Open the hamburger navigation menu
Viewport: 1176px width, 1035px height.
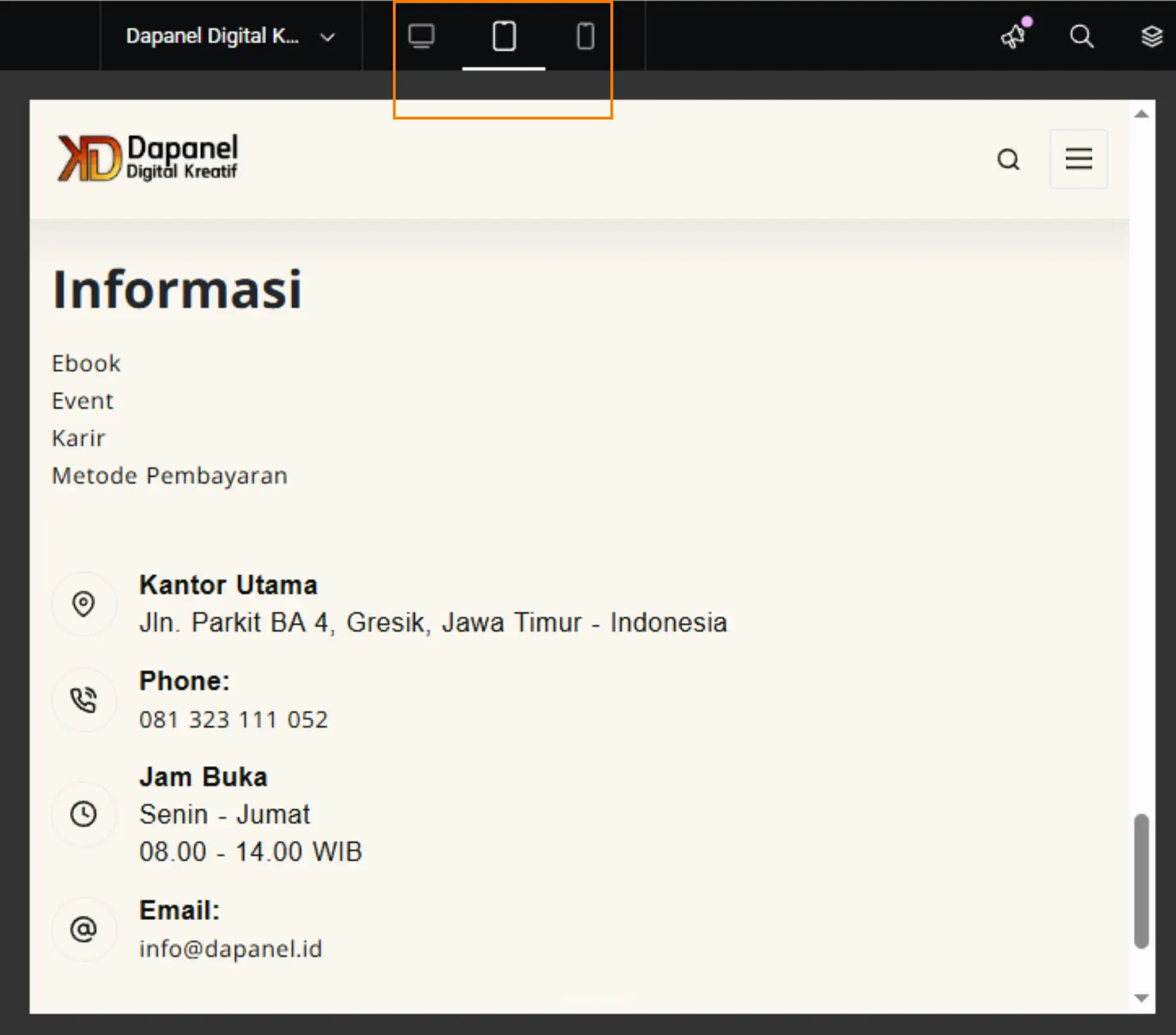coord(1078,159)
